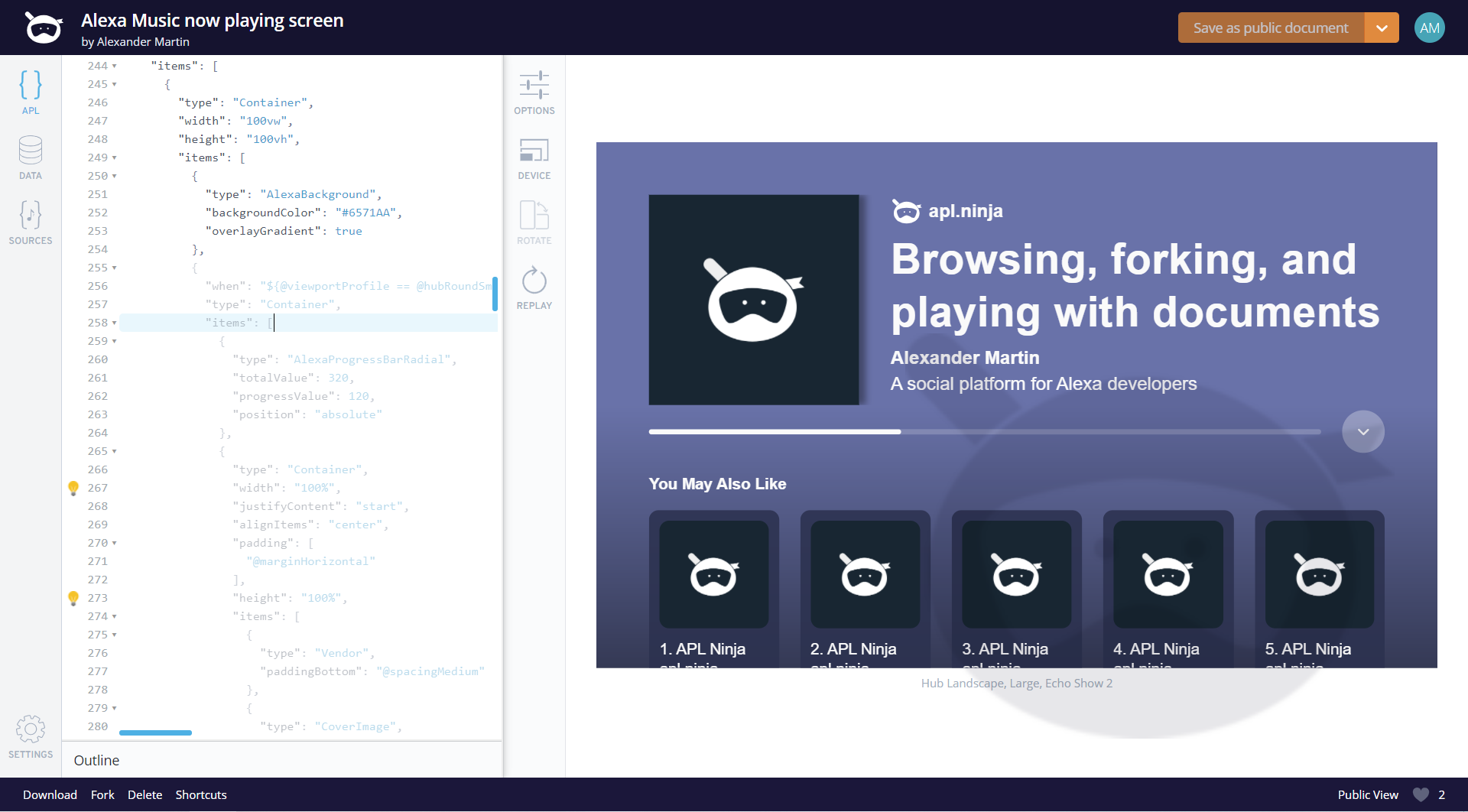The image size is (1468, 812).
Task: Open Shortcuts from the bottom bar
Action: tap(201, 794)
